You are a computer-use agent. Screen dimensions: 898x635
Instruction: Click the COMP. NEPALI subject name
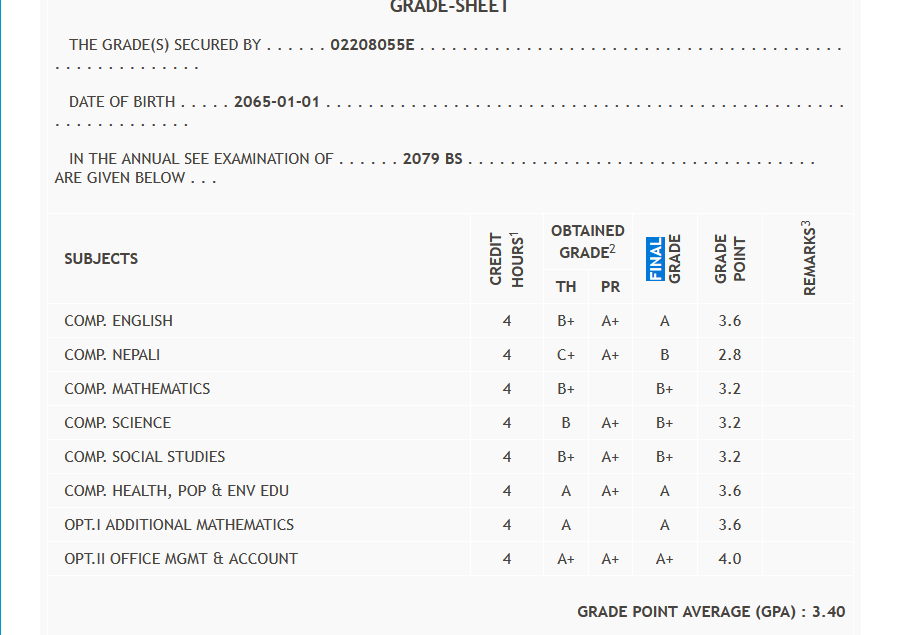tap(112, 355)
